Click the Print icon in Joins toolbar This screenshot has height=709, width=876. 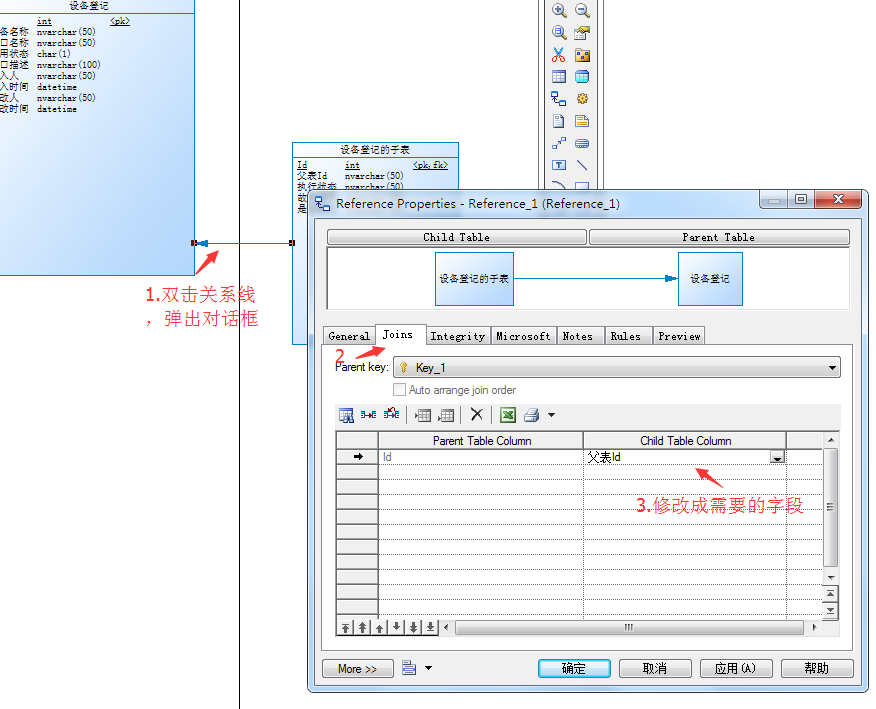[x=532, y=415]
